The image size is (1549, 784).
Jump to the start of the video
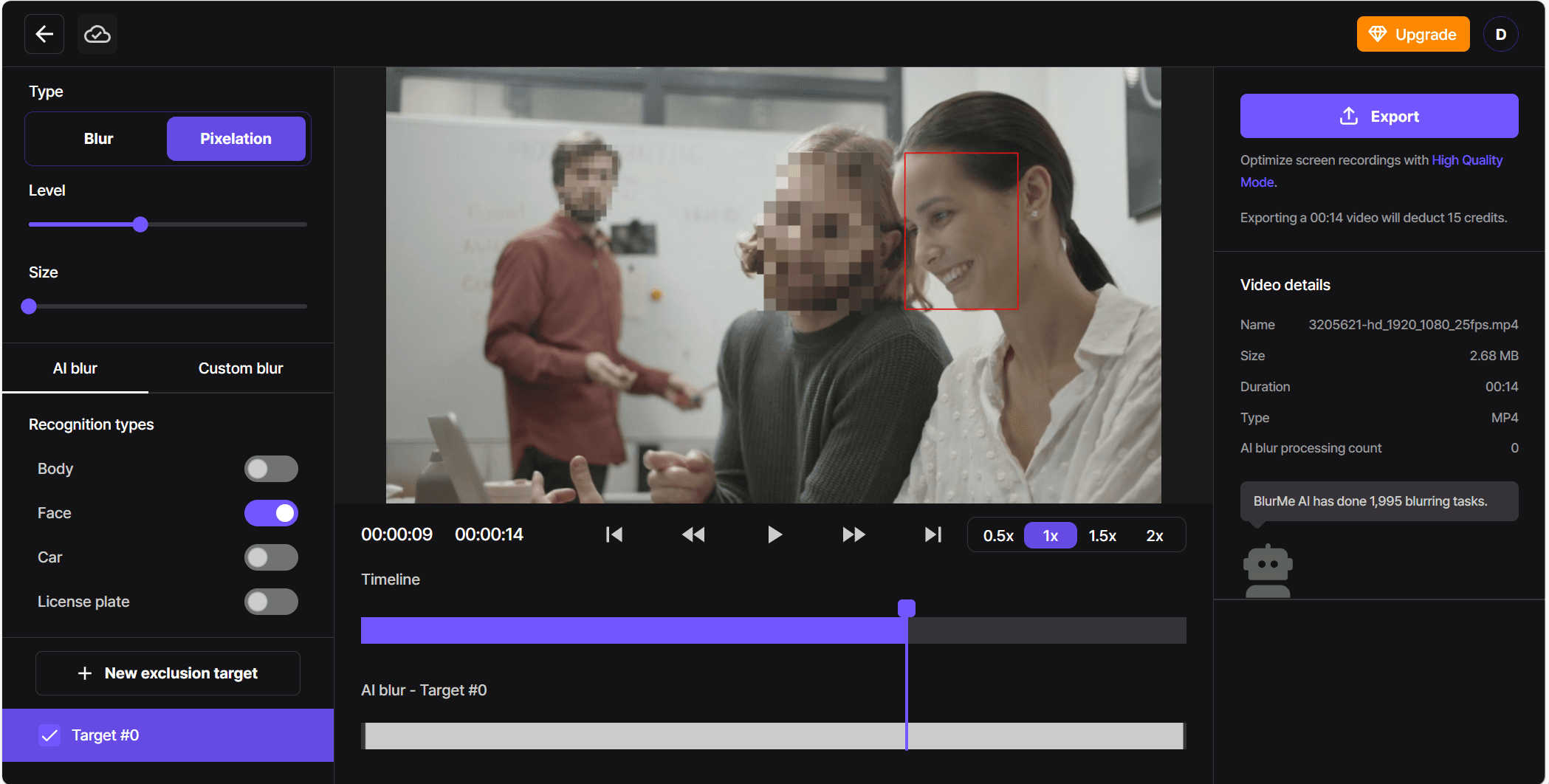[x=614, y=534]
